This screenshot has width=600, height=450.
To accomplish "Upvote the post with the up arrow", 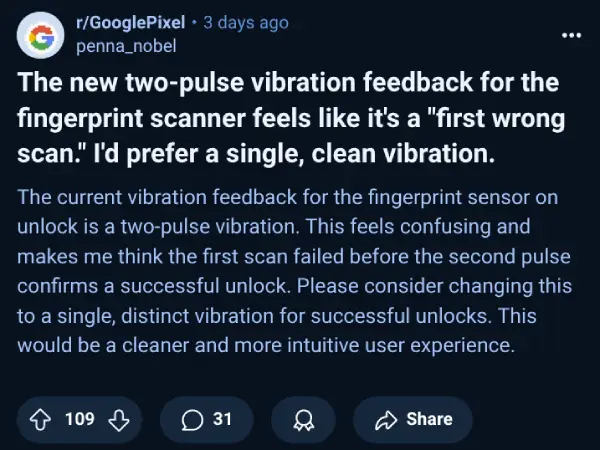I will click(42, 419).
